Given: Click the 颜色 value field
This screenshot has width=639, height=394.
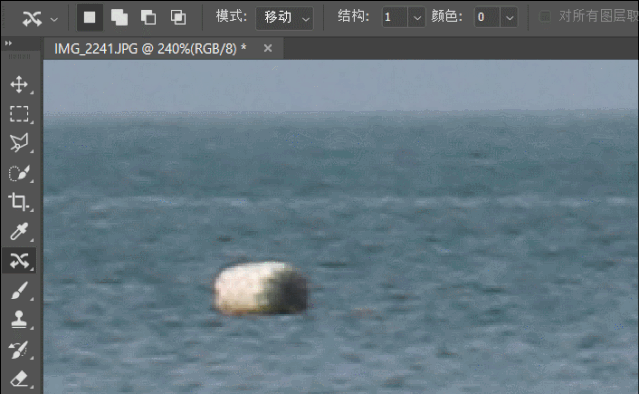Looking at the screenshot, I should pyautogui.click(x=487, y=18).
